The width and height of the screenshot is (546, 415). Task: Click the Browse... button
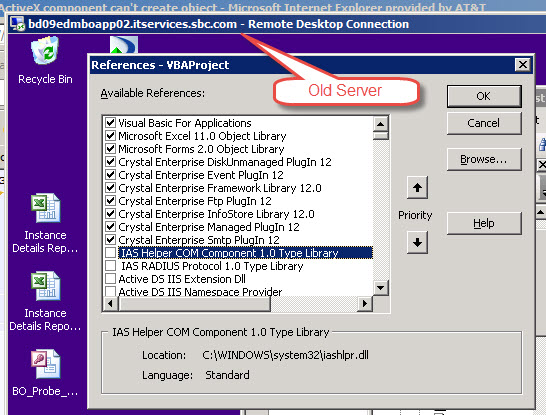484,159
